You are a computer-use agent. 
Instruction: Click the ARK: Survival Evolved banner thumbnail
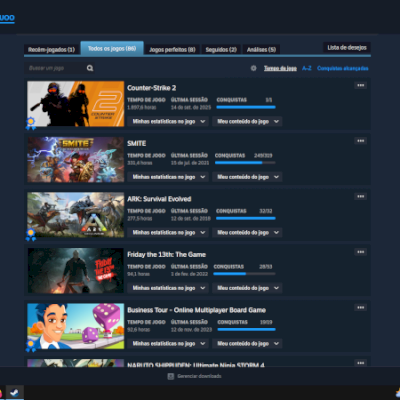point(76,215)
